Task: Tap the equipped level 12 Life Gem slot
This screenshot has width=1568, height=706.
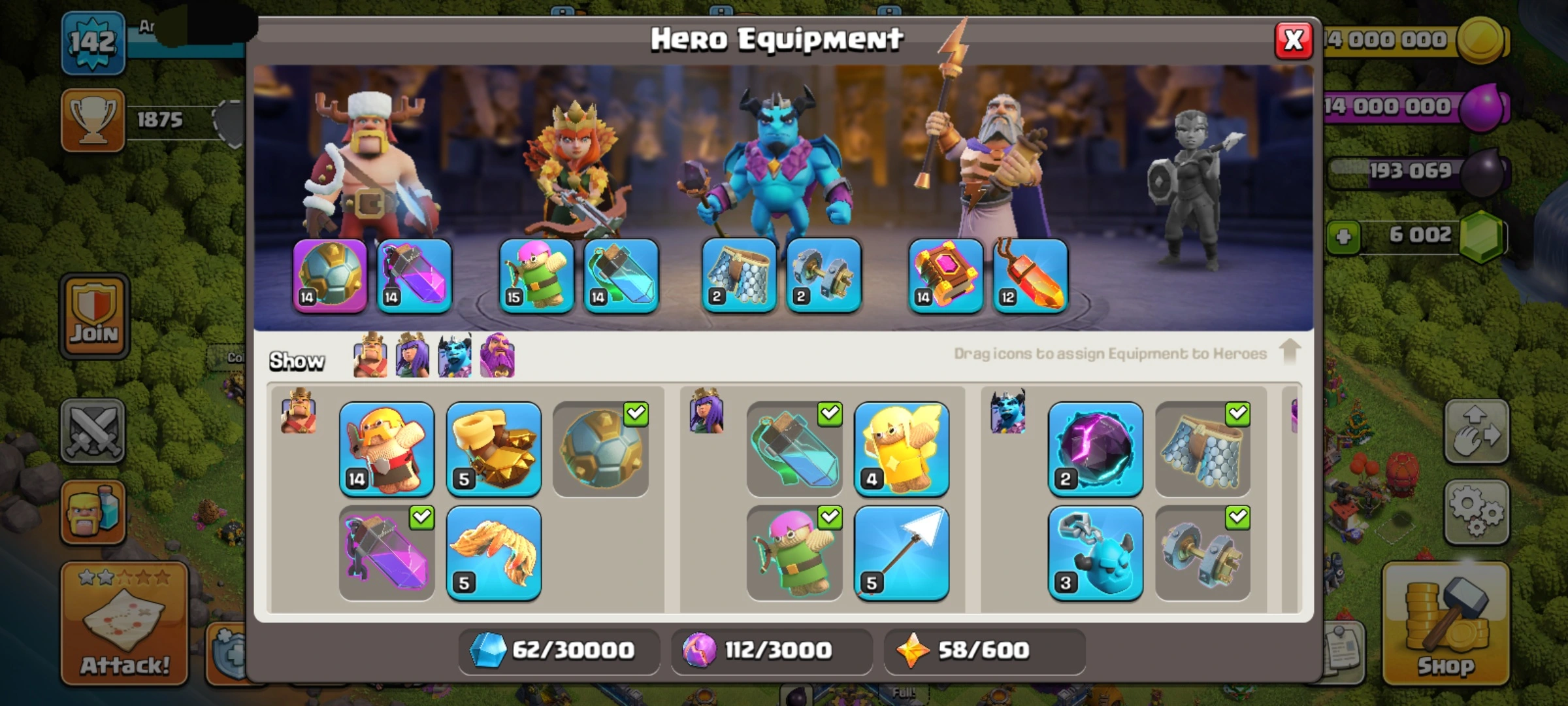Action: (1030, 275)
